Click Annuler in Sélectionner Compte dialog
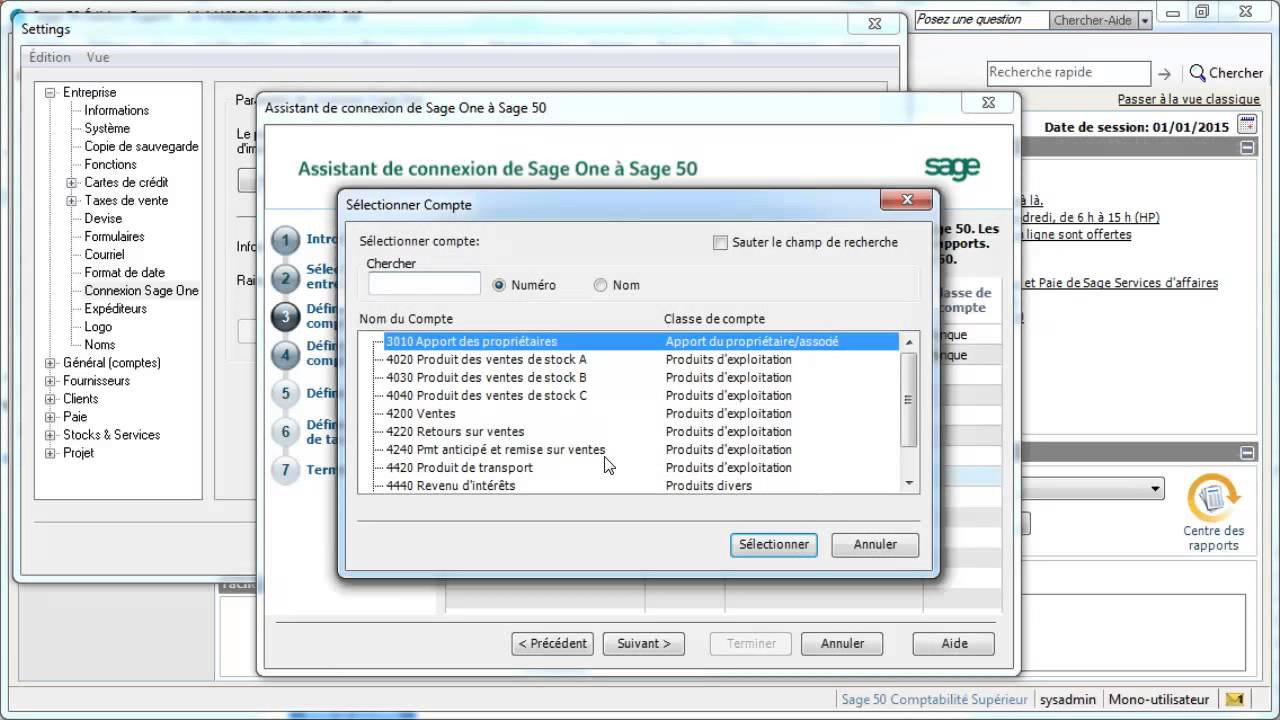Image resolution: width=1280 pixels, height=720 pixels. point(875,545)
